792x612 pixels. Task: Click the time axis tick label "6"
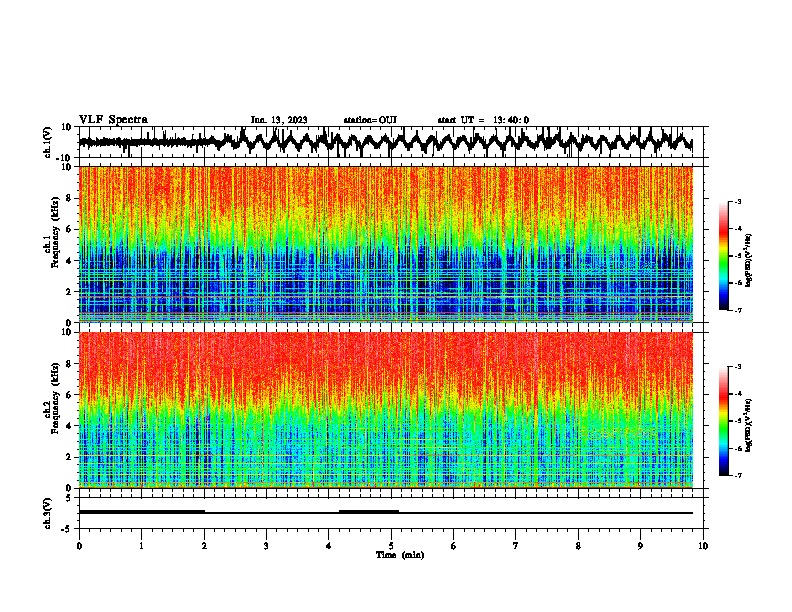click(x=454, y=546)
